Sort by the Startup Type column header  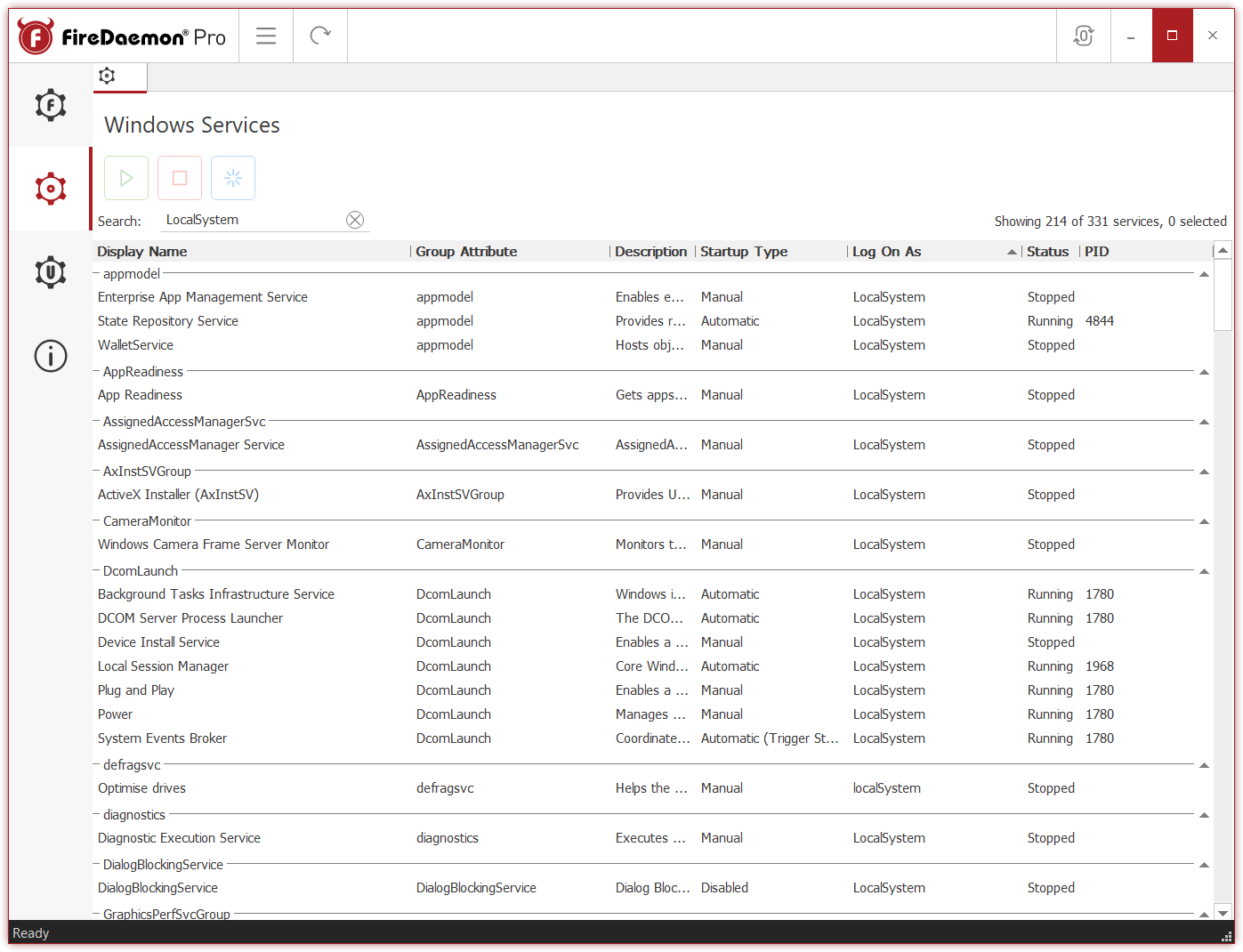[744, 252]
